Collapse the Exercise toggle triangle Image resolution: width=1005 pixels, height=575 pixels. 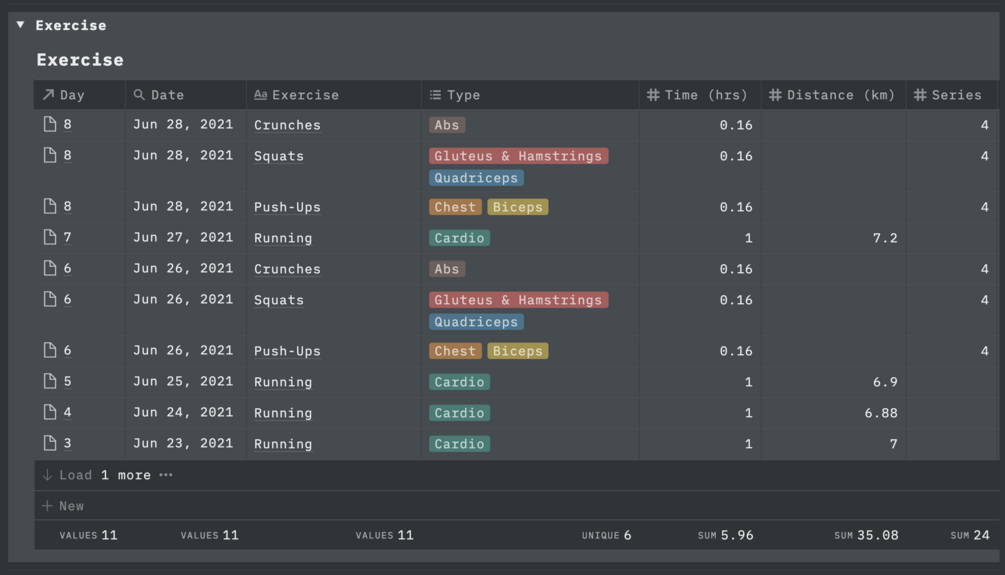20,25
